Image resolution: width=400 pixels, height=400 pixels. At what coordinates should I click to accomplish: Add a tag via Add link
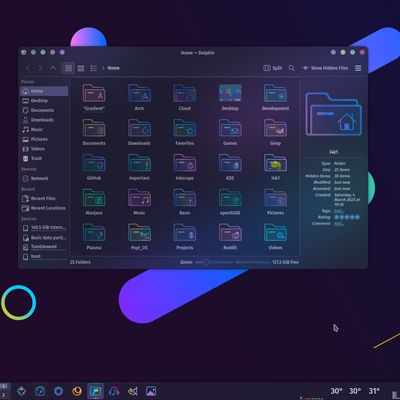(x=339, y=211)
